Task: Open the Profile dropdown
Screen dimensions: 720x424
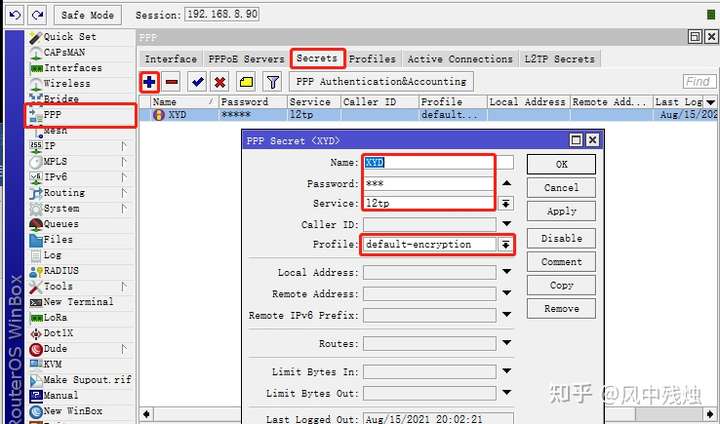Action: (x=505, y=244)
